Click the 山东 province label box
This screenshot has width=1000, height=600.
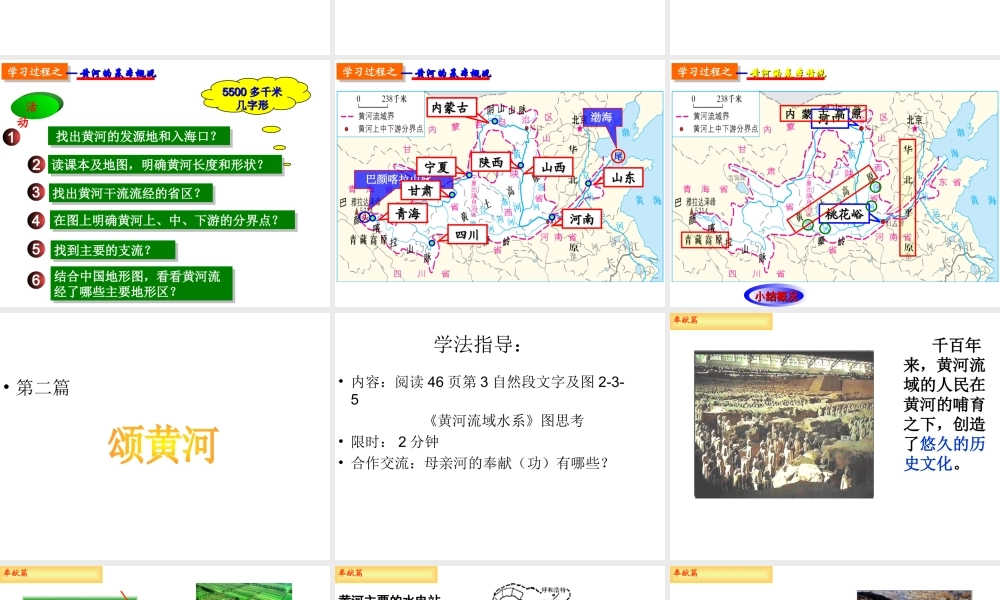click(x=623, y=177)
